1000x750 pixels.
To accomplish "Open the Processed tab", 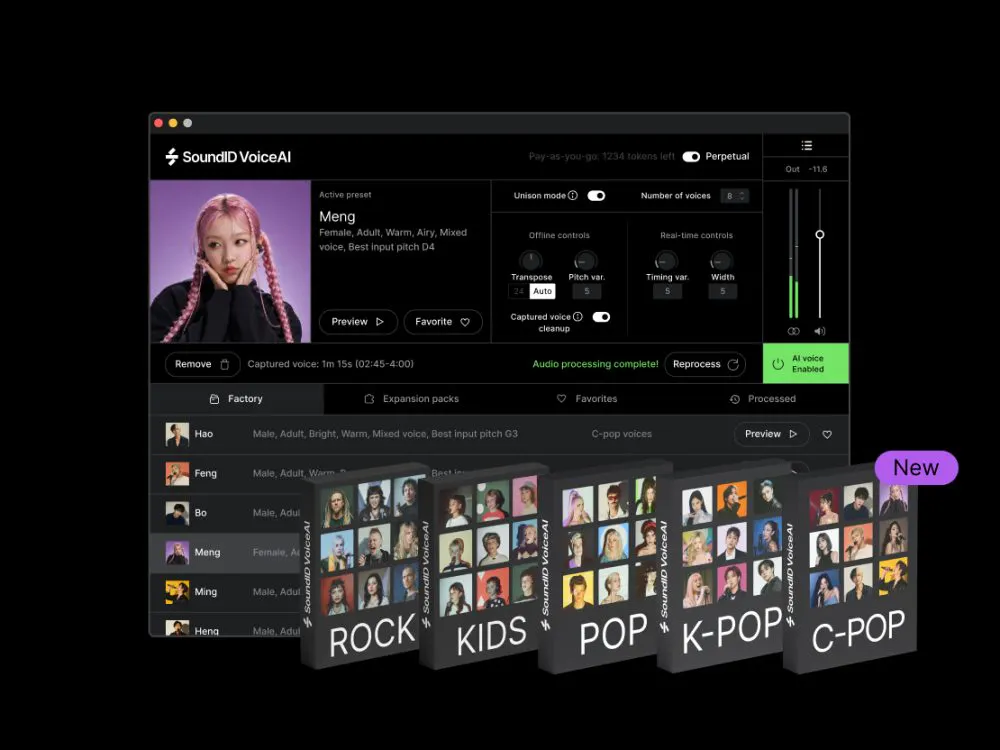I will point(762,399).
